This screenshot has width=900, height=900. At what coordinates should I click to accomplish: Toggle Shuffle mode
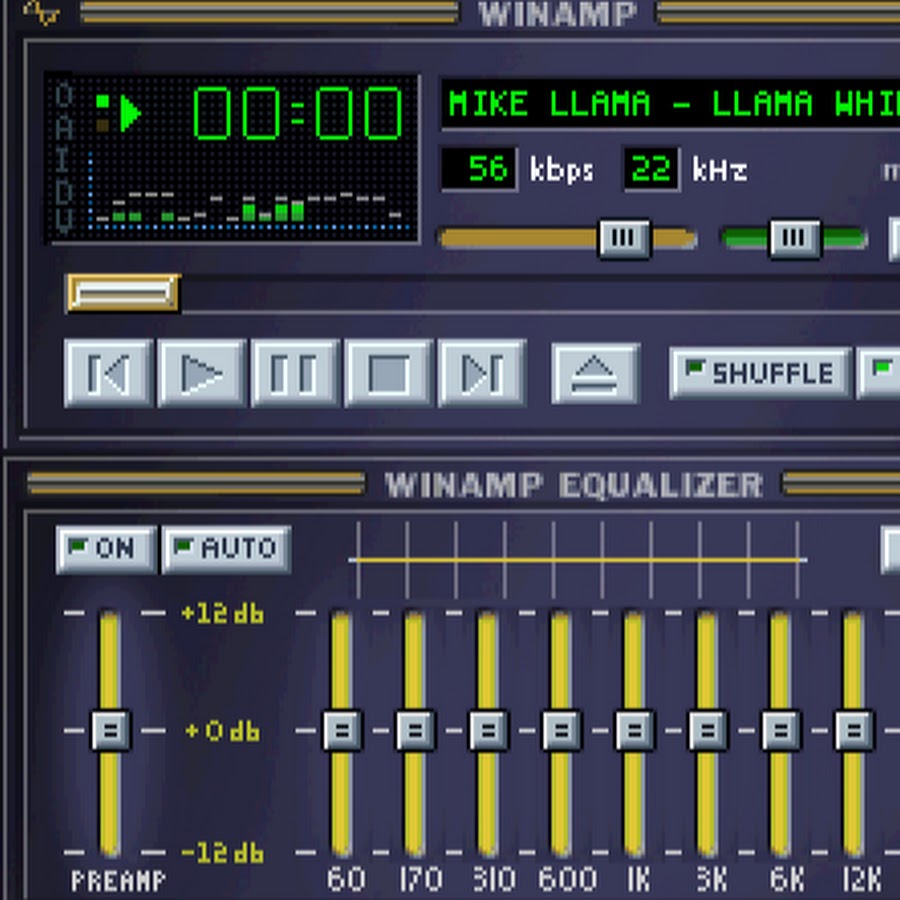[x=760, y=373]
